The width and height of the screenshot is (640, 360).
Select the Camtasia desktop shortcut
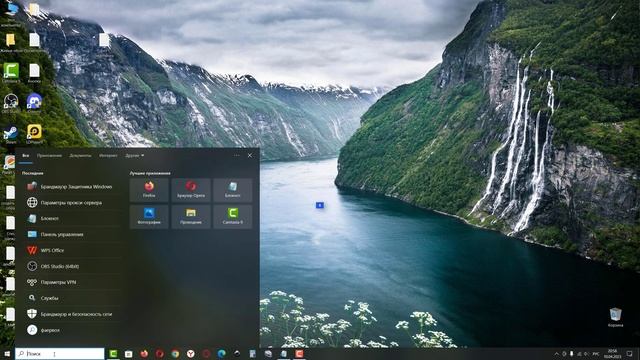click(x=11, y=73)
